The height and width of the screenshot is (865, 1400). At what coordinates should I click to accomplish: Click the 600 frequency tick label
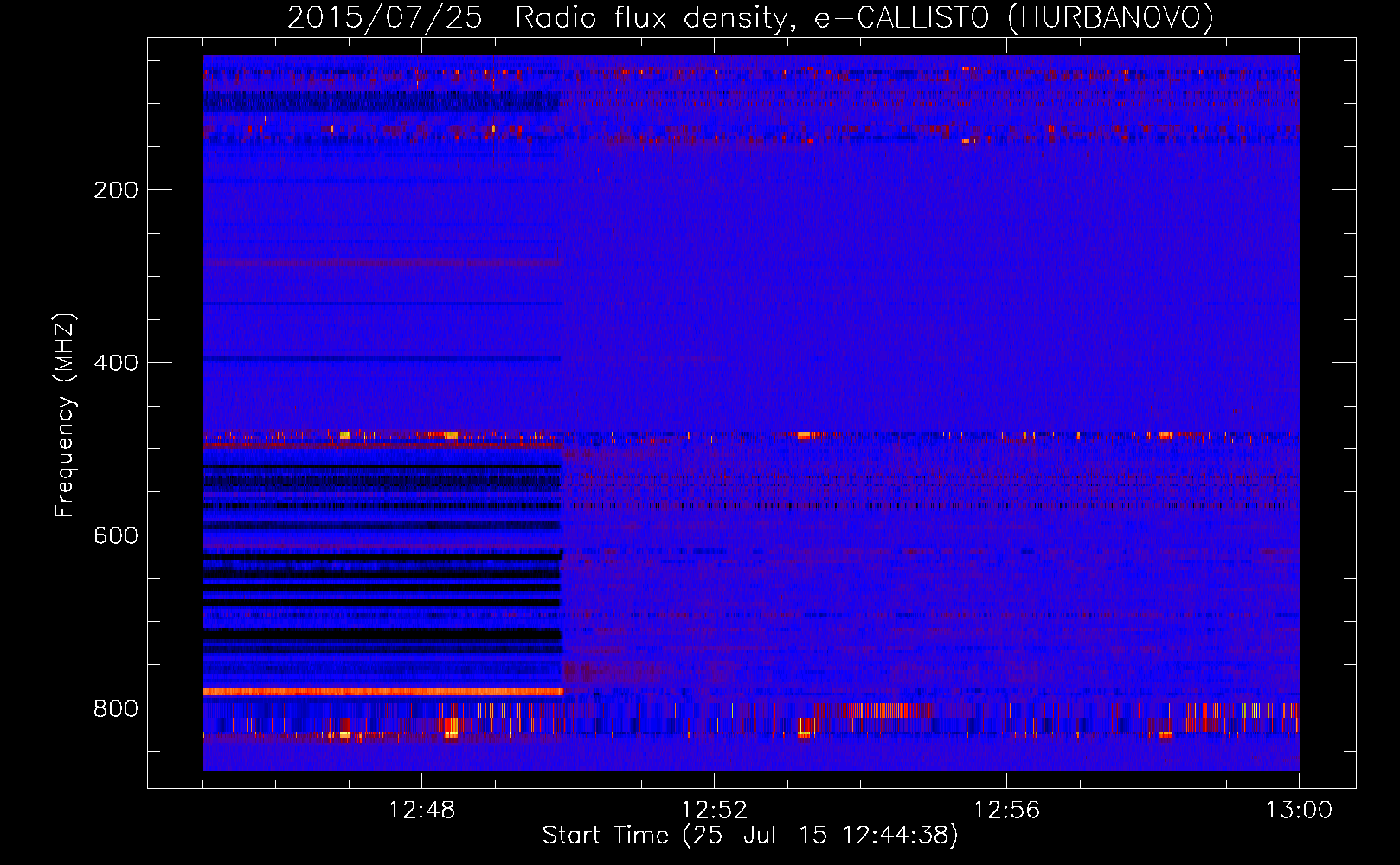[116, 536]
